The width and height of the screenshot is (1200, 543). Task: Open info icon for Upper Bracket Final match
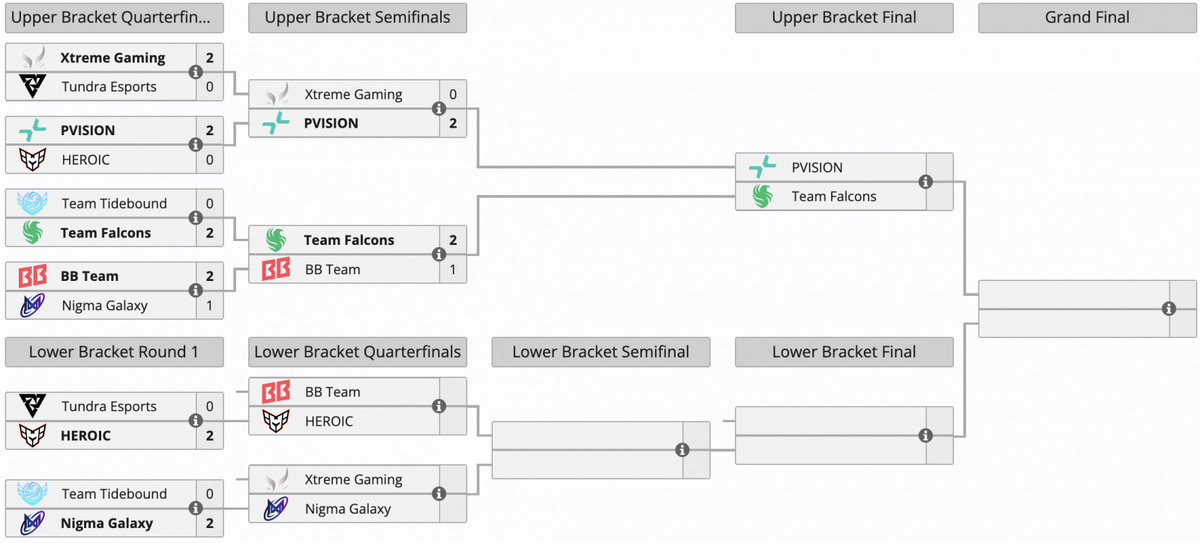(x=926, y=182)
